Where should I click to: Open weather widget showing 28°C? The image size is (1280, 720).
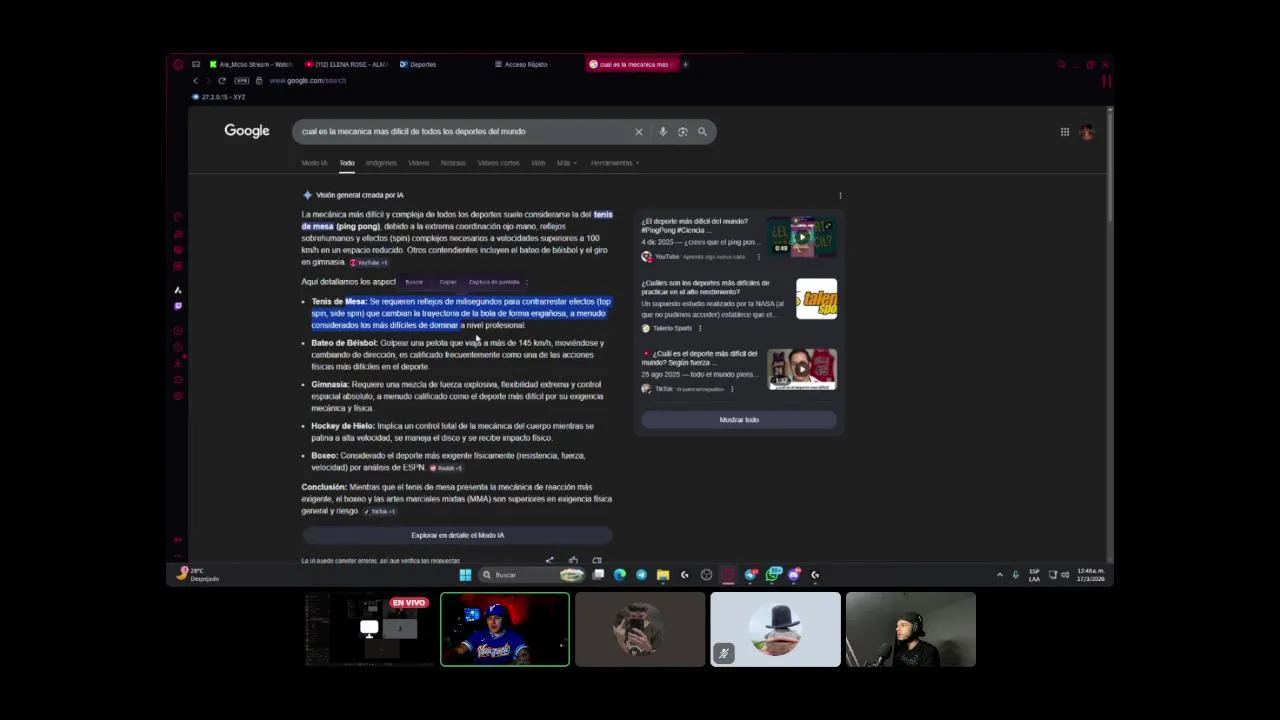[197, 574]
